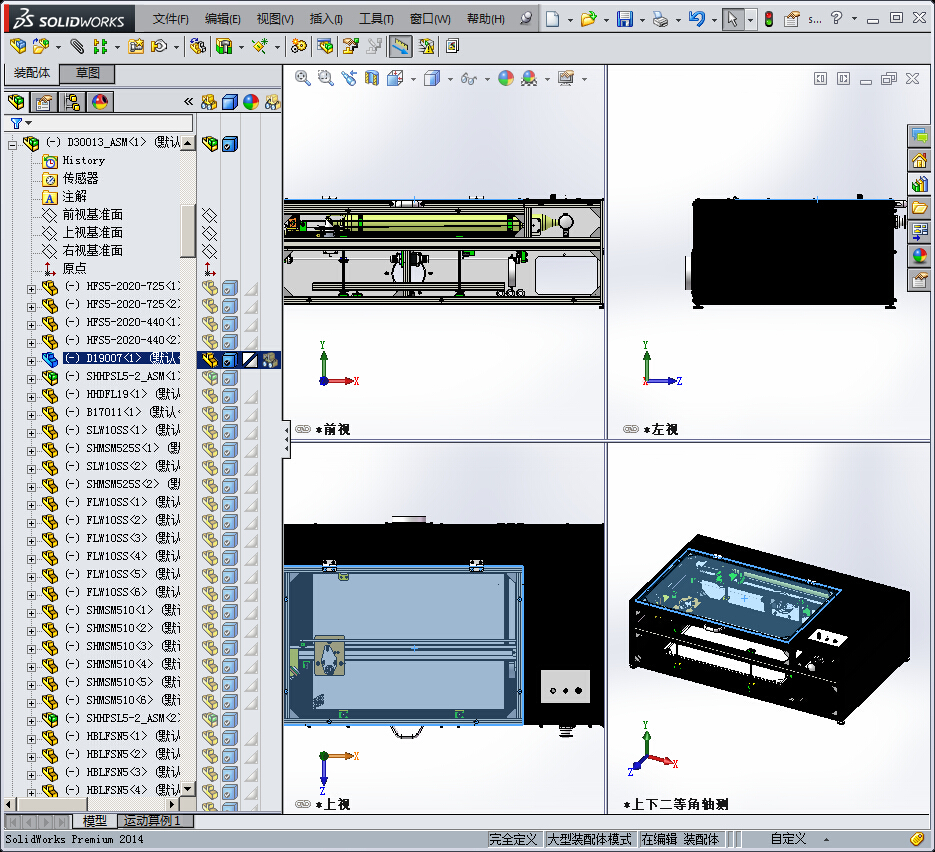The image size is (935, 852).
Task: Click the Print icon
Action: point(660,19)
